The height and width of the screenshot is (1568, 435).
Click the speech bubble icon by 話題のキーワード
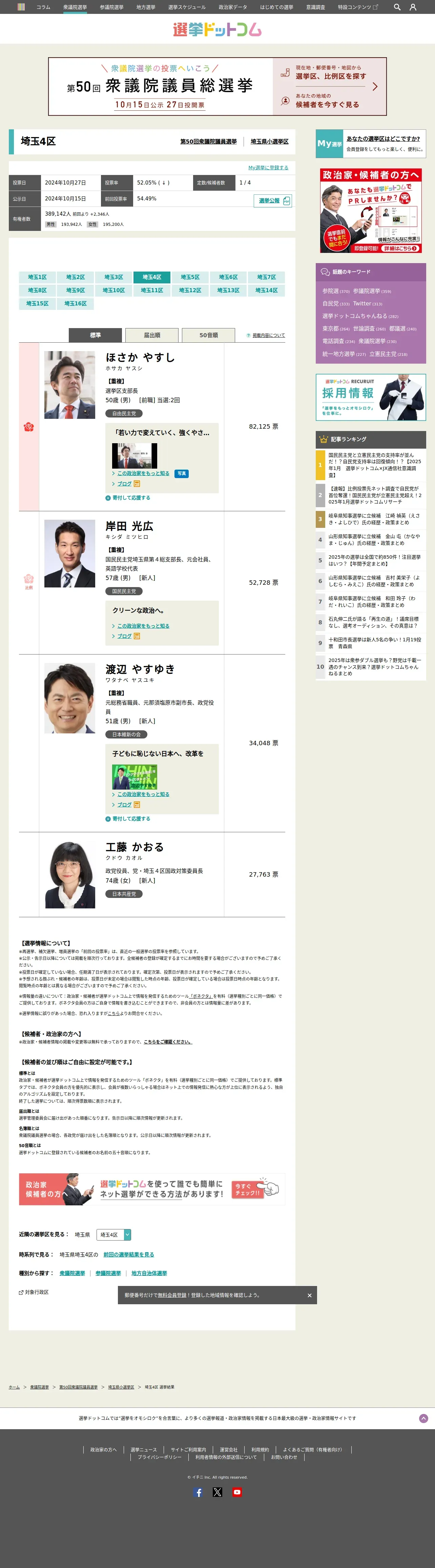pos(326,272)
